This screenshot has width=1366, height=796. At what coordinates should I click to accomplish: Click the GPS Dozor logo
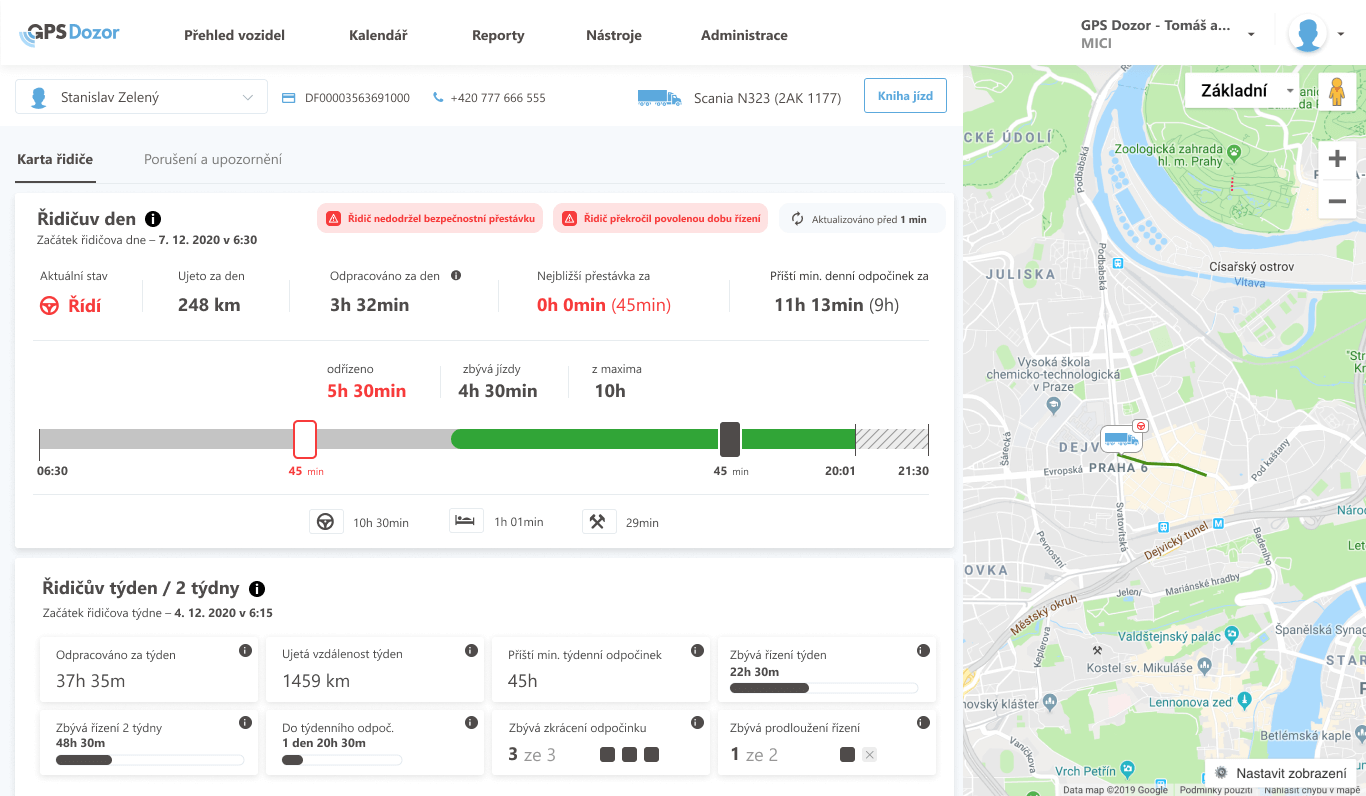click(x=70, y=34)
